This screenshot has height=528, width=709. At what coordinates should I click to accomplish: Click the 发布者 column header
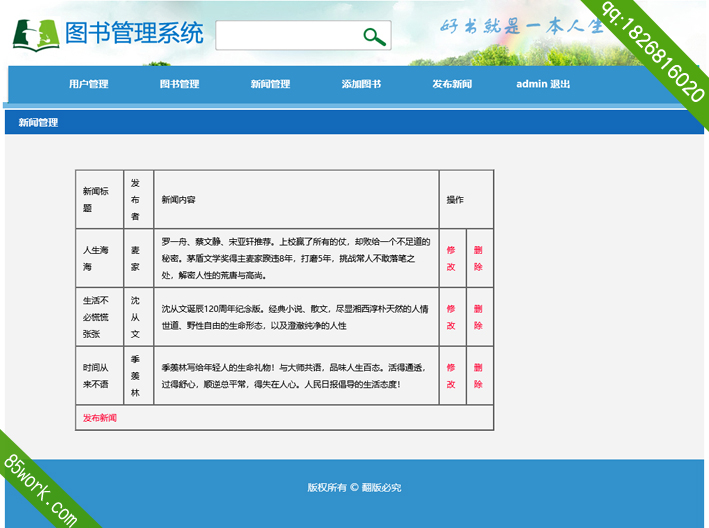point(138,199)
